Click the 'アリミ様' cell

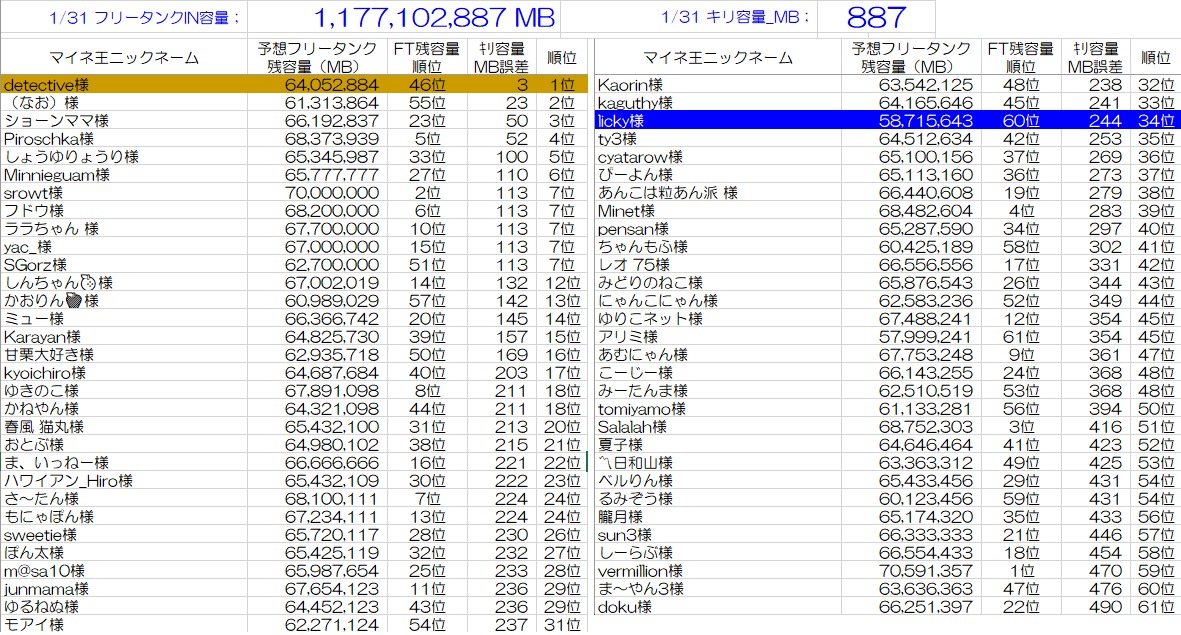pos(718,337)
